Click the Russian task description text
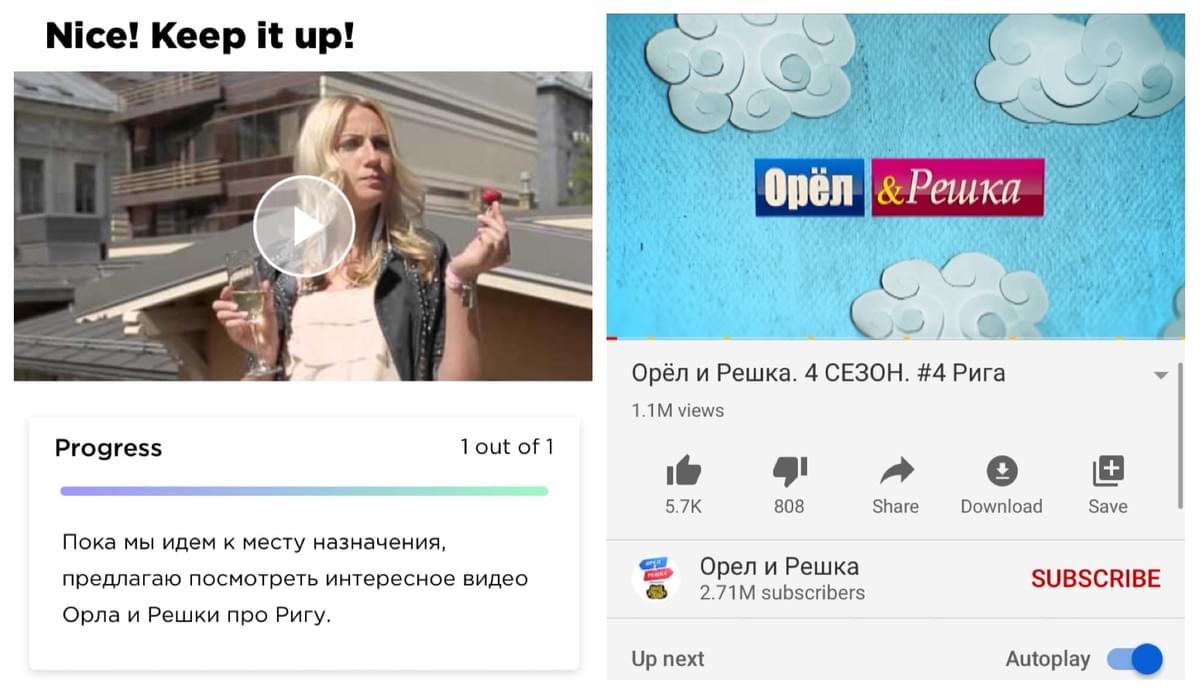The height and width of the screenshot is (695, 1200). pyautogui.click(x=295, y=579)
